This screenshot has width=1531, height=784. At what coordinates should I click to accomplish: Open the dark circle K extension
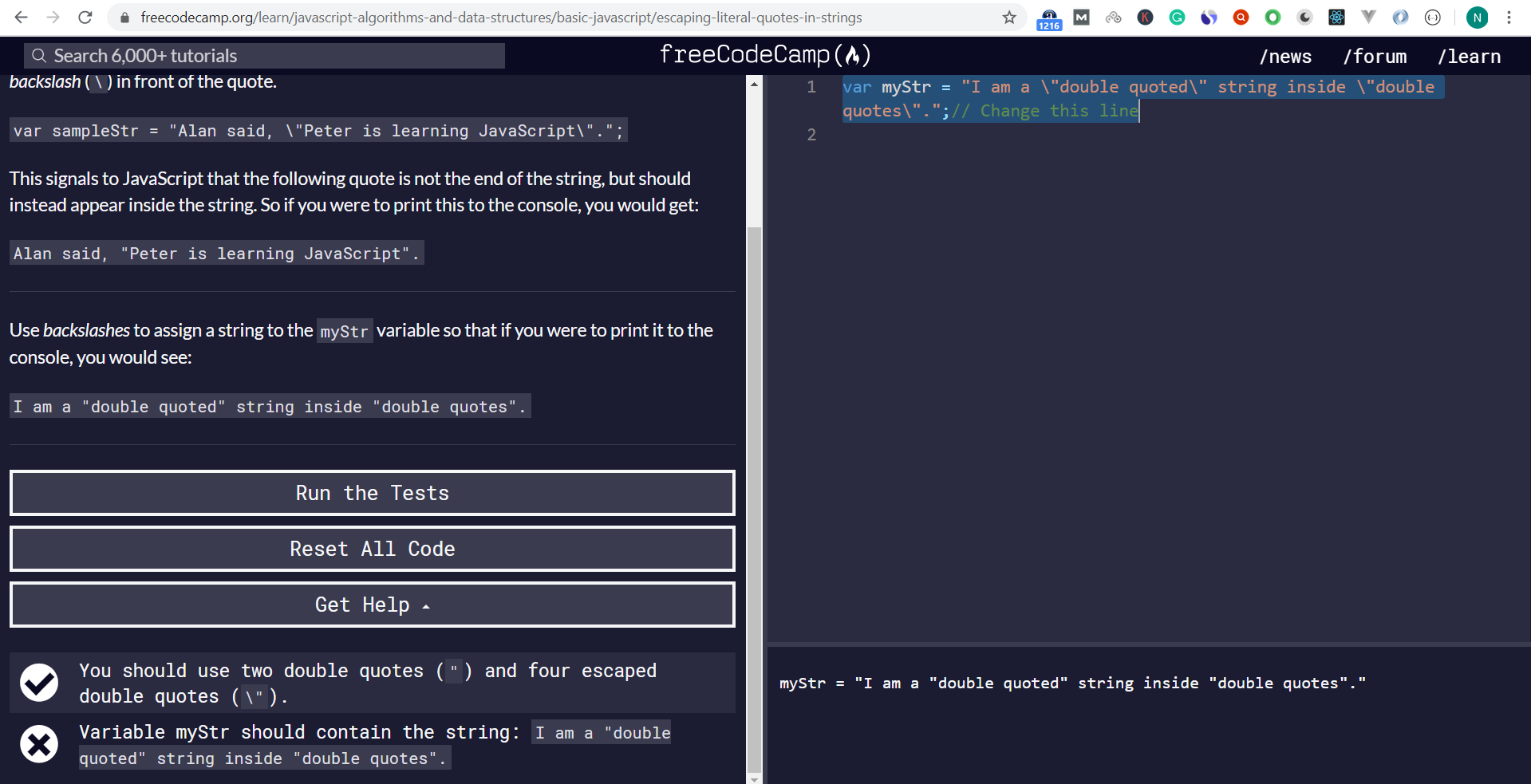tap(1146, 18)
